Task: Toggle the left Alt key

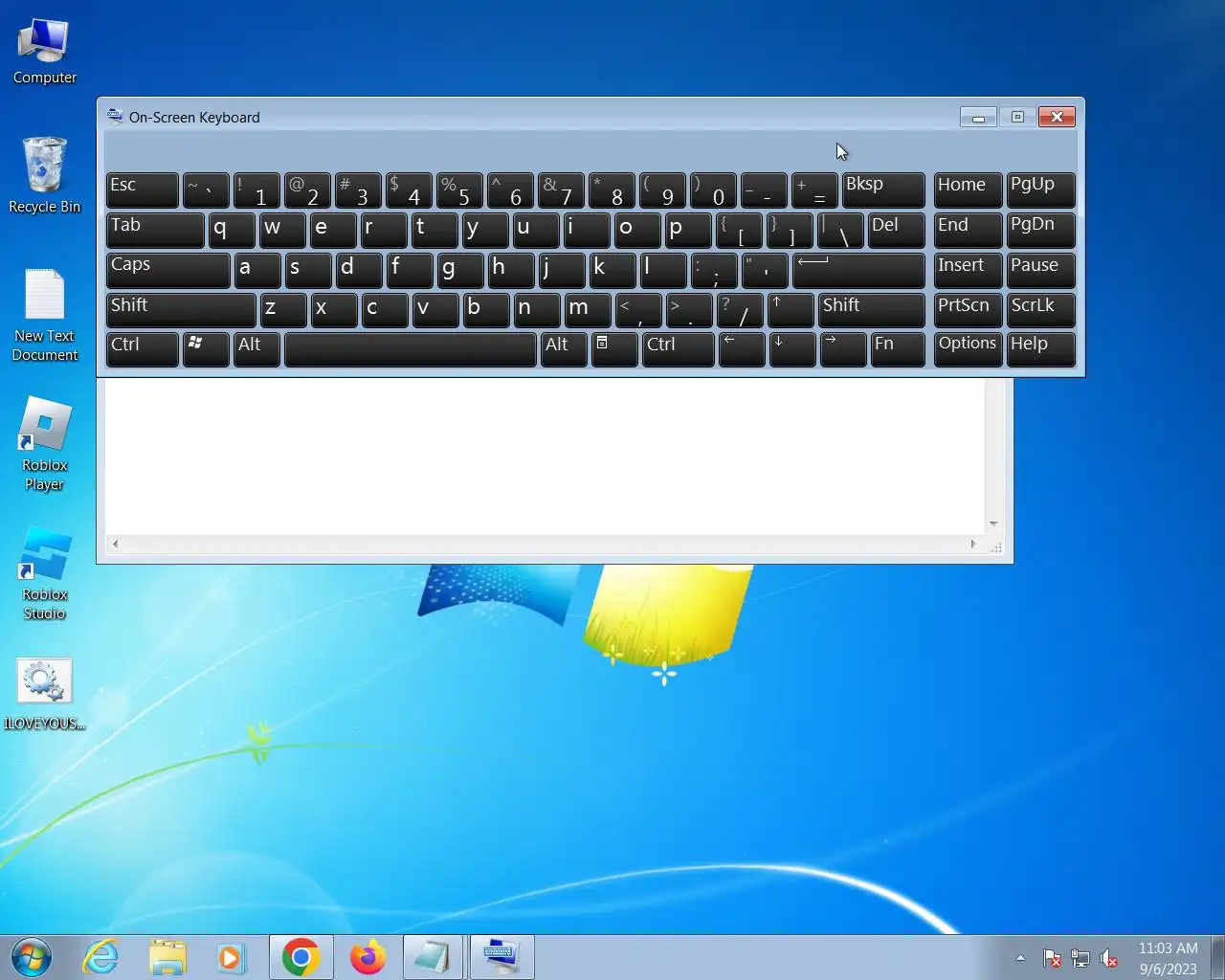Action: [257, 349]
